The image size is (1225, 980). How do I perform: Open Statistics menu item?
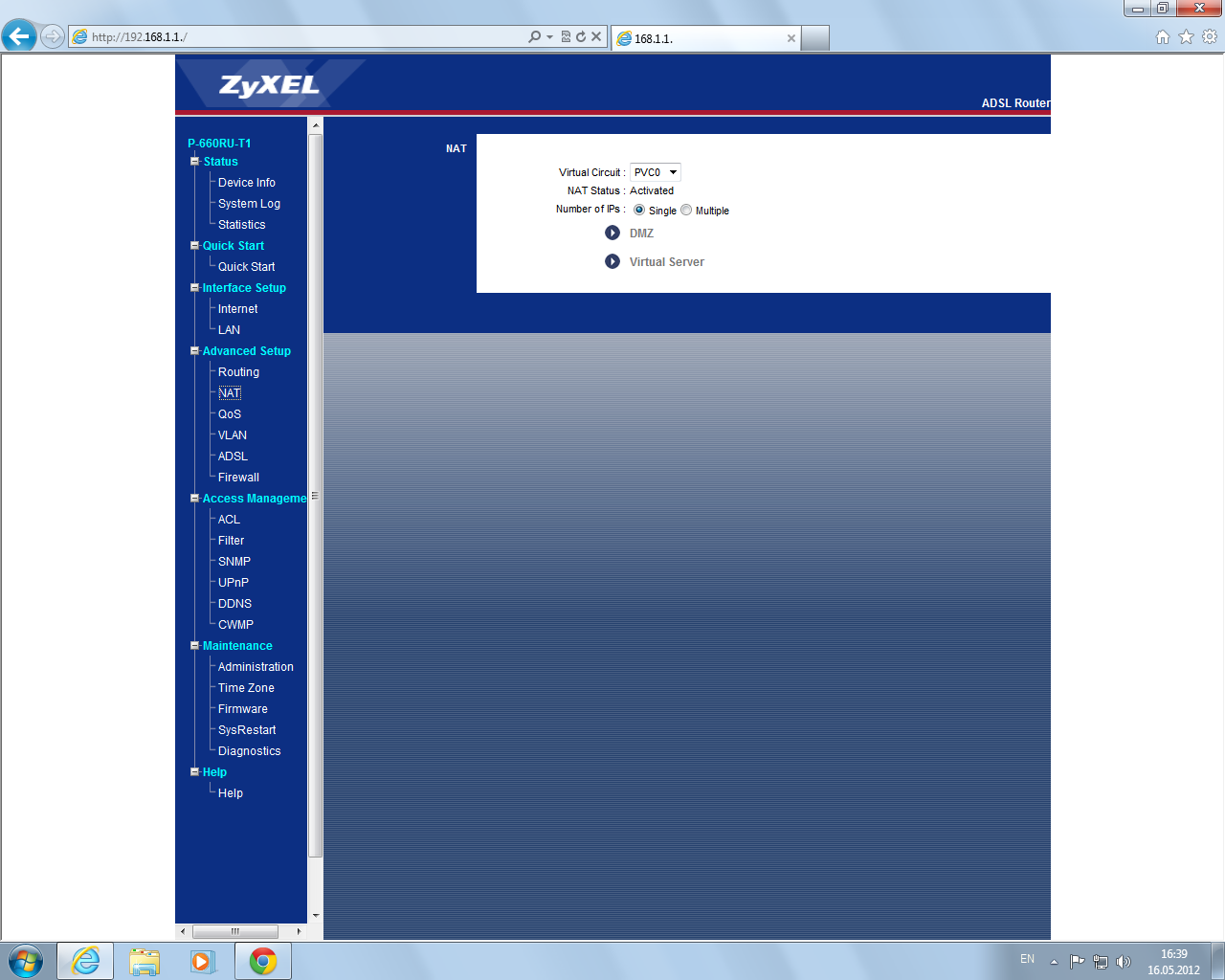click(x=242, y=225)
